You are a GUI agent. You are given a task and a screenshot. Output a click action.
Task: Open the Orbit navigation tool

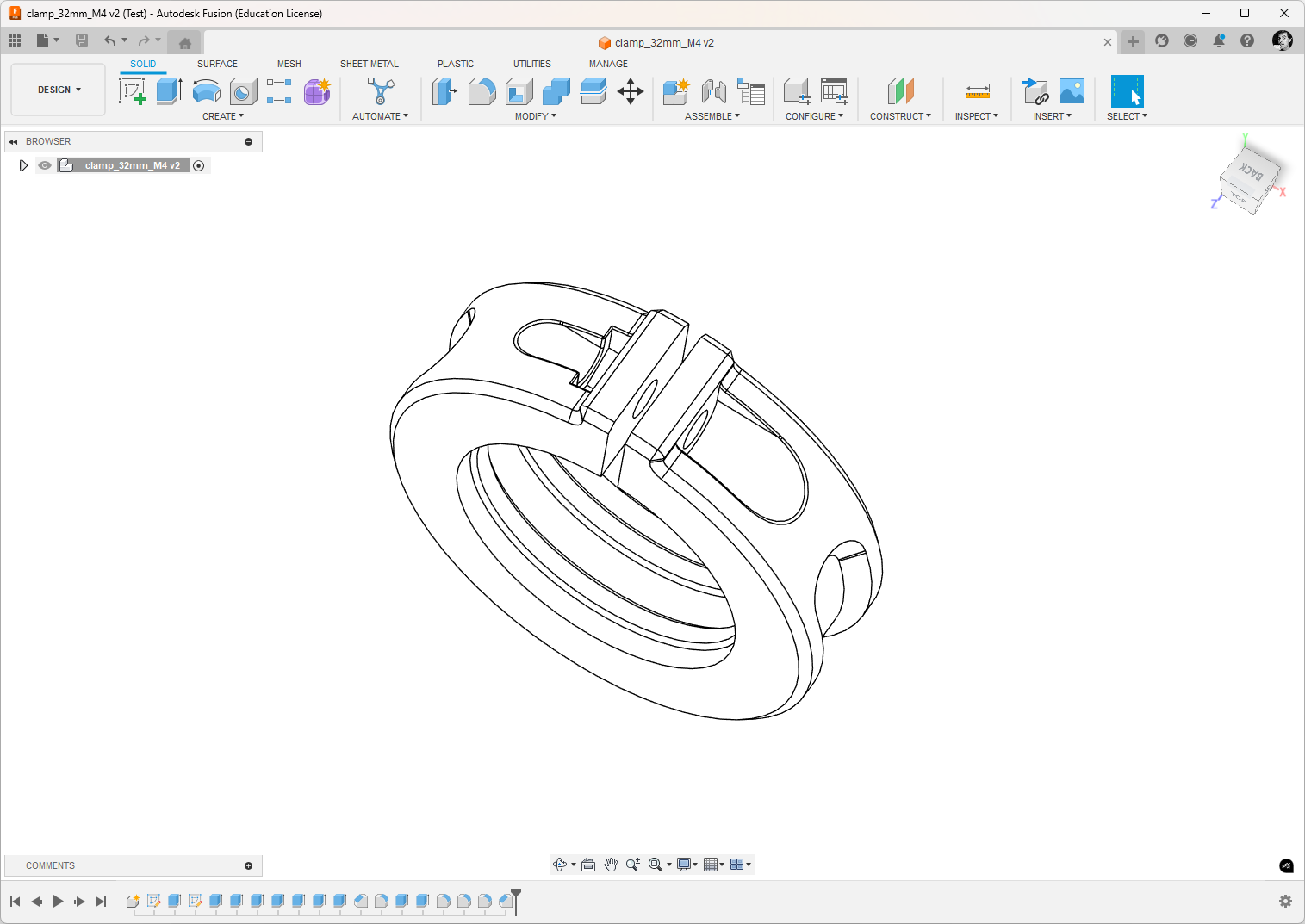[560, 865]
